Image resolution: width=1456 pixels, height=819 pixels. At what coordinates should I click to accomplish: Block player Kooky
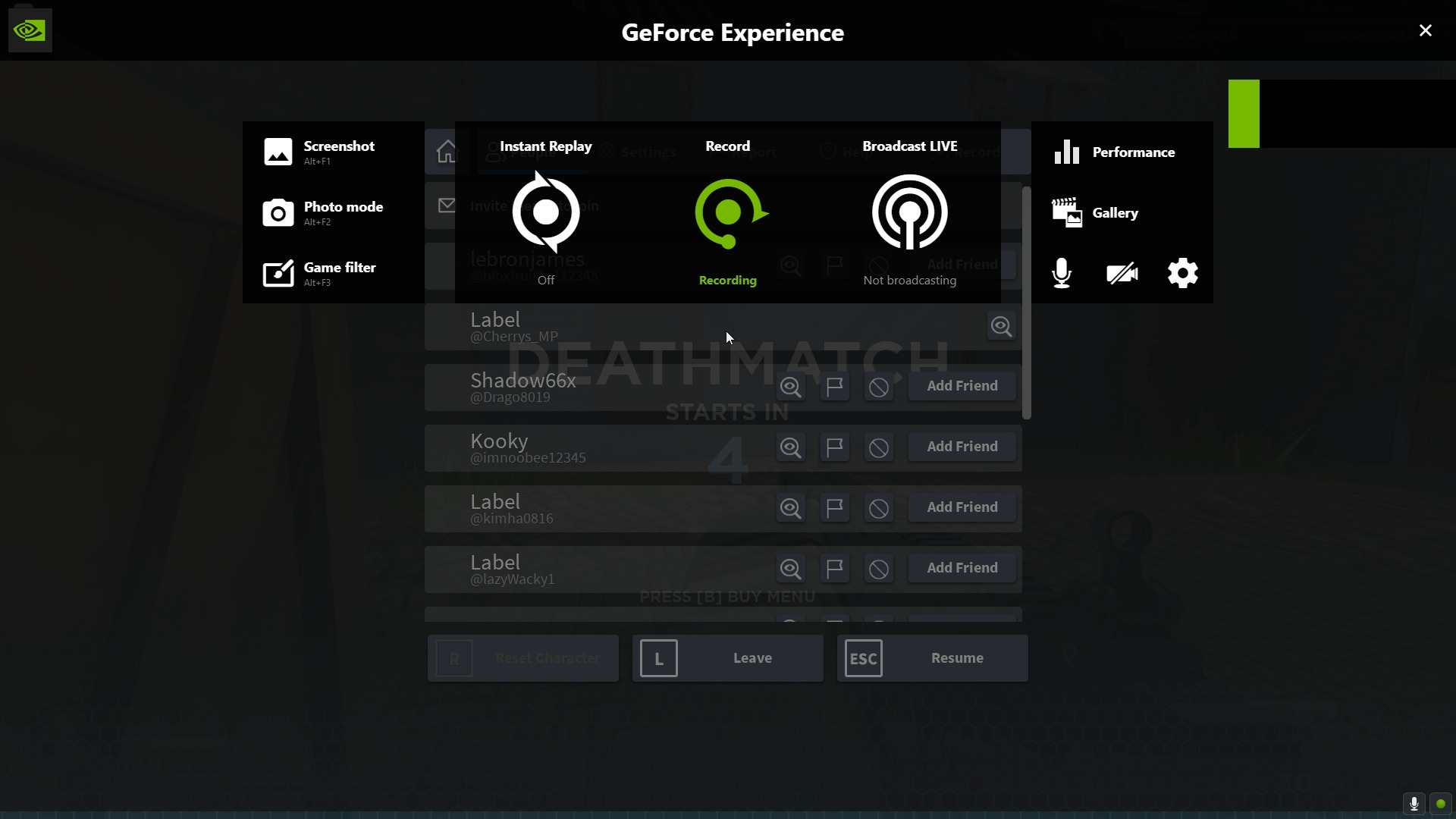(878, 447)
